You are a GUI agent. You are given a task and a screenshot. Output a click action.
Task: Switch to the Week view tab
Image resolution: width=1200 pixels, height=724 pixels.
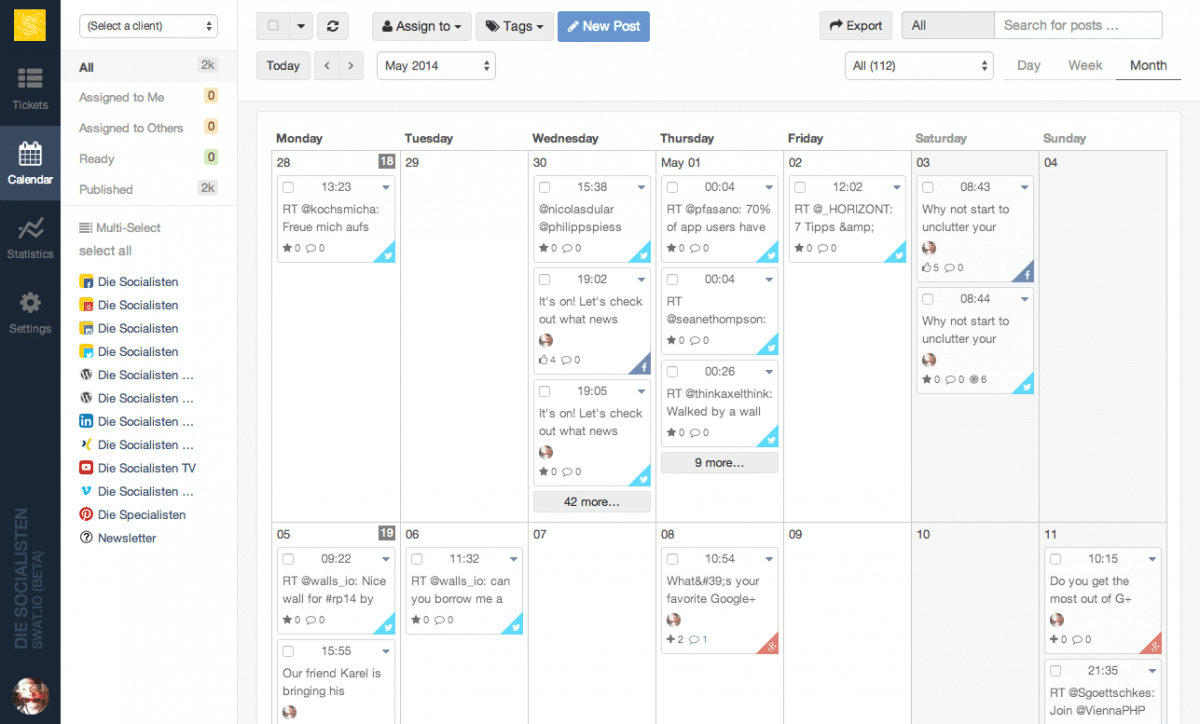[x=1085, y=65]
